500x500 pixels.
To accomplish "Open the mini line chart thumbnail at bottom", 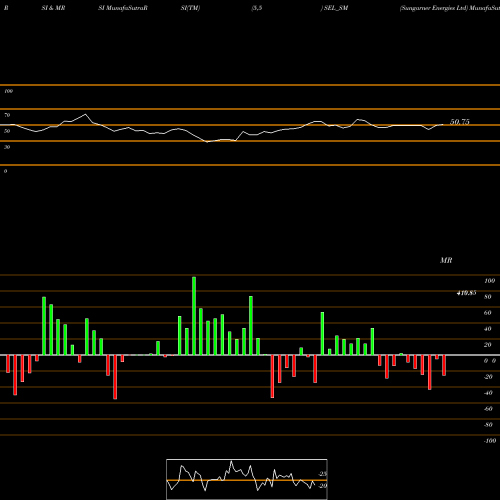I will tap(247, 479).
